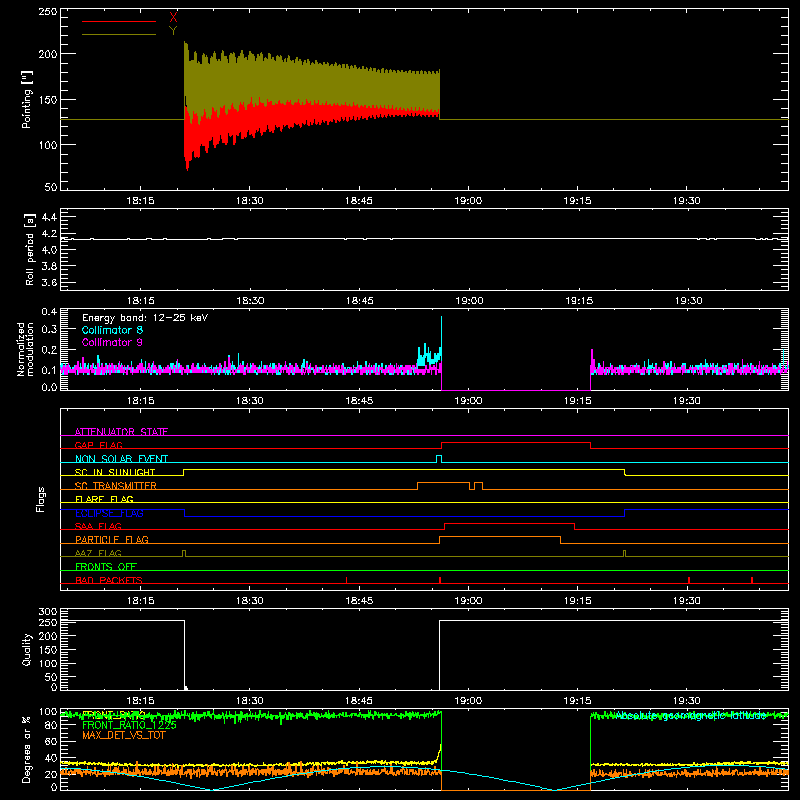Select the GAP_FLAG label
Image resolution: width=800 pixels, height=800 pixels.
point(98,445)
